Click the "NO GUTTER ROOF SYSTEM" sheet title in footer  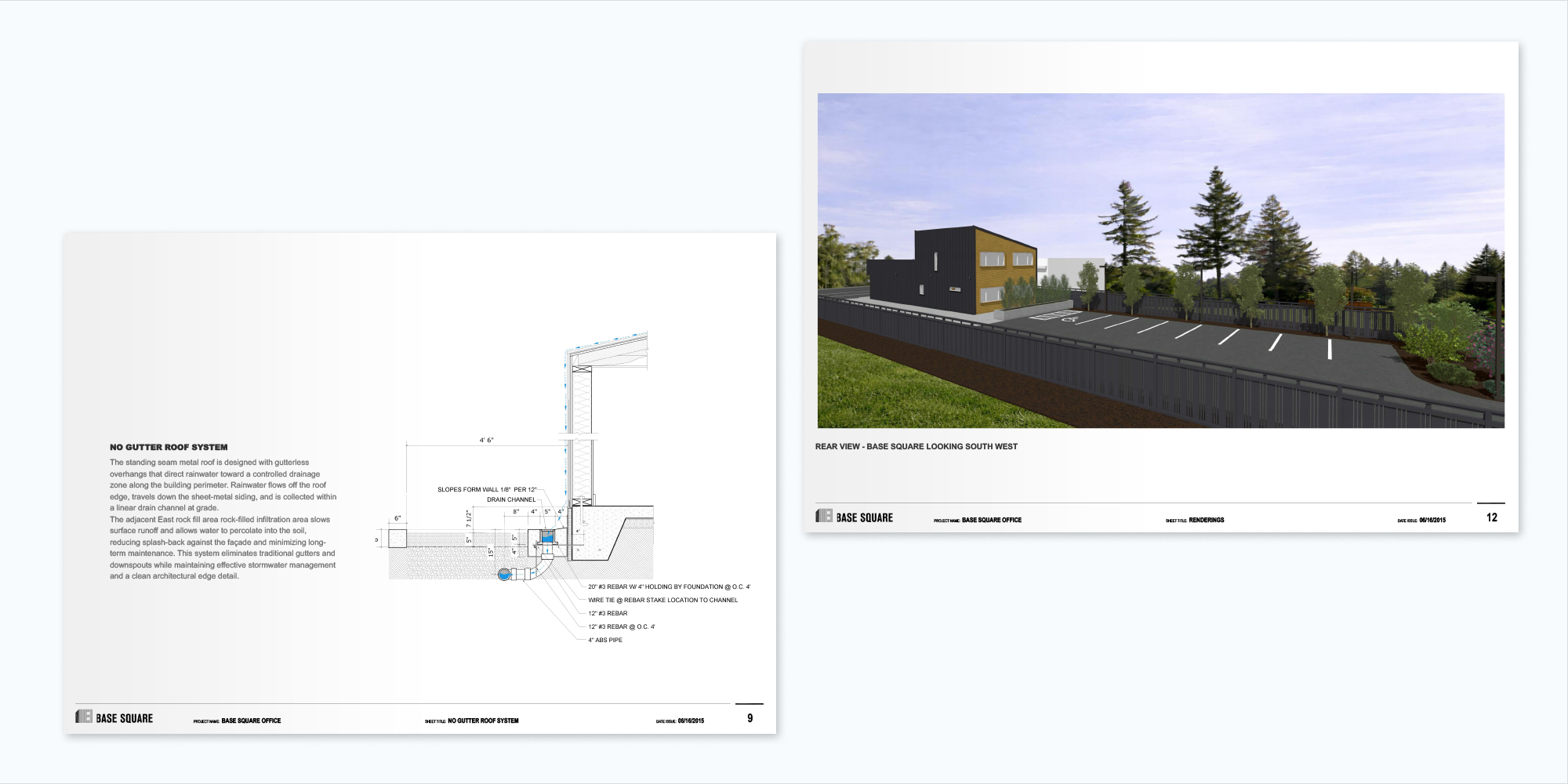click(x=483, y=721)
